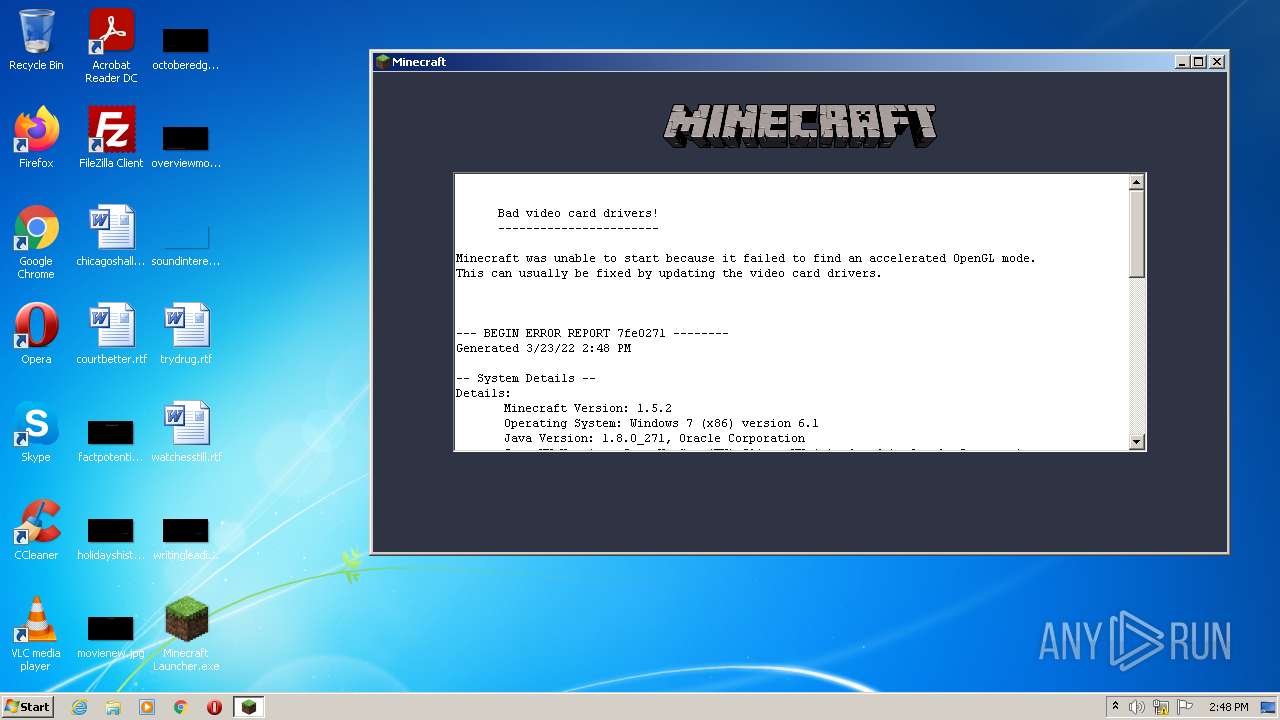Open the Start menu
Viewport: 1280px width, 720px height.
(28, 707)
